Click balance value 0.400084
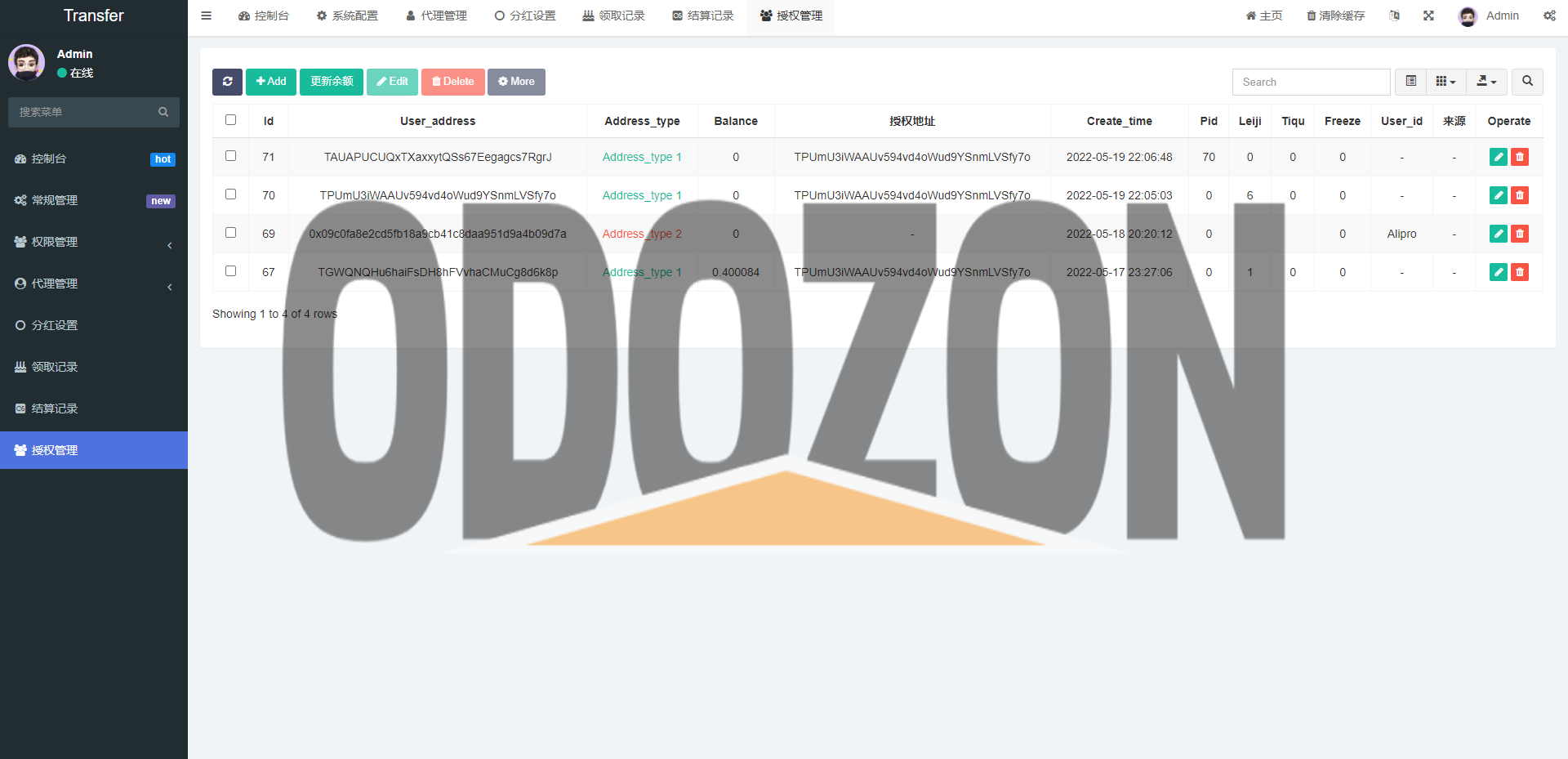Screen dimensions: 1568x759 pyautogui.click(x=736, y=272)
